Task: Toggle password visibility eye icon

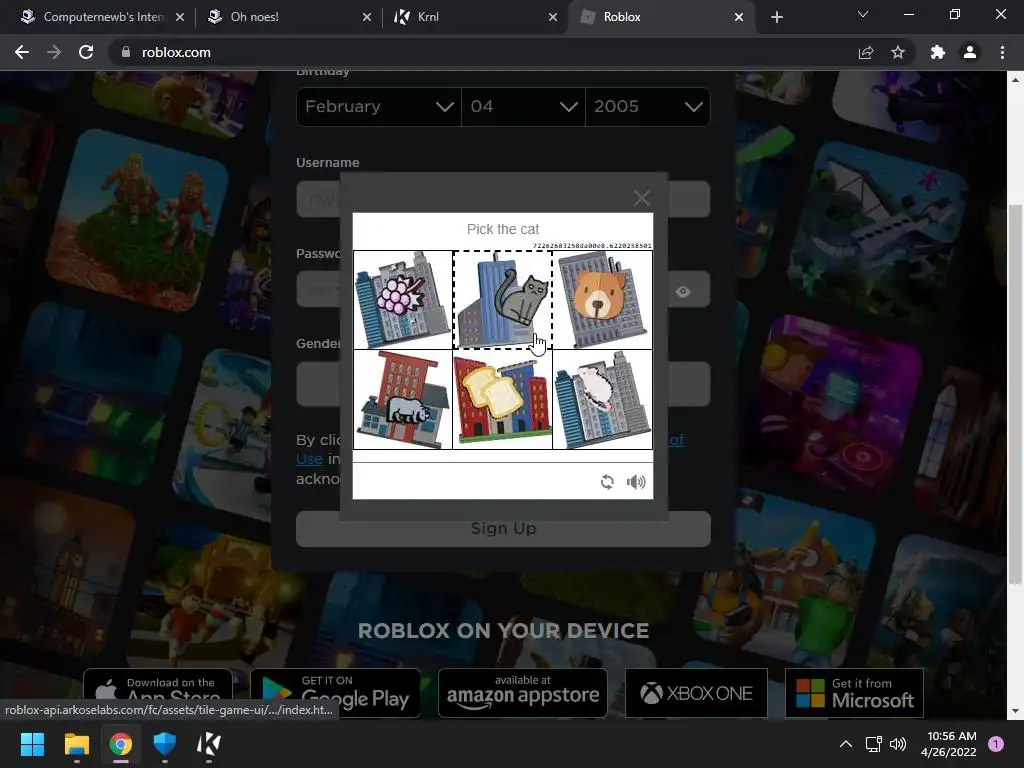Action: 683,291
